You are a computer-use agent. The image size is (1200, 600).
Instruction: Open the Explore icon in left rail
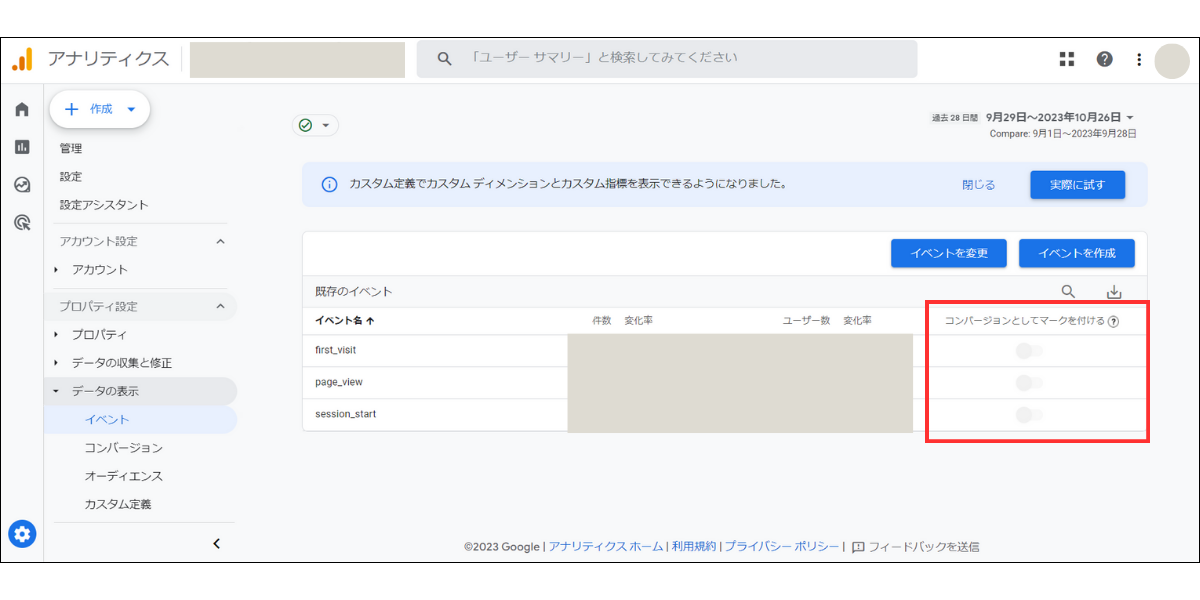(x=22, y=185)
